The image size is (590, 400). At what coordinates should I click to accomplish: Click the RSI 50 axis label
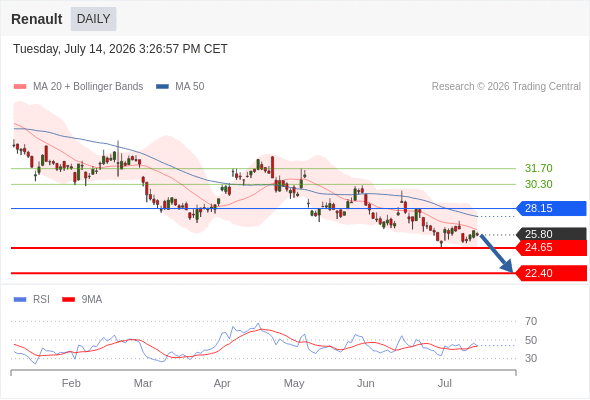(531, 340)
